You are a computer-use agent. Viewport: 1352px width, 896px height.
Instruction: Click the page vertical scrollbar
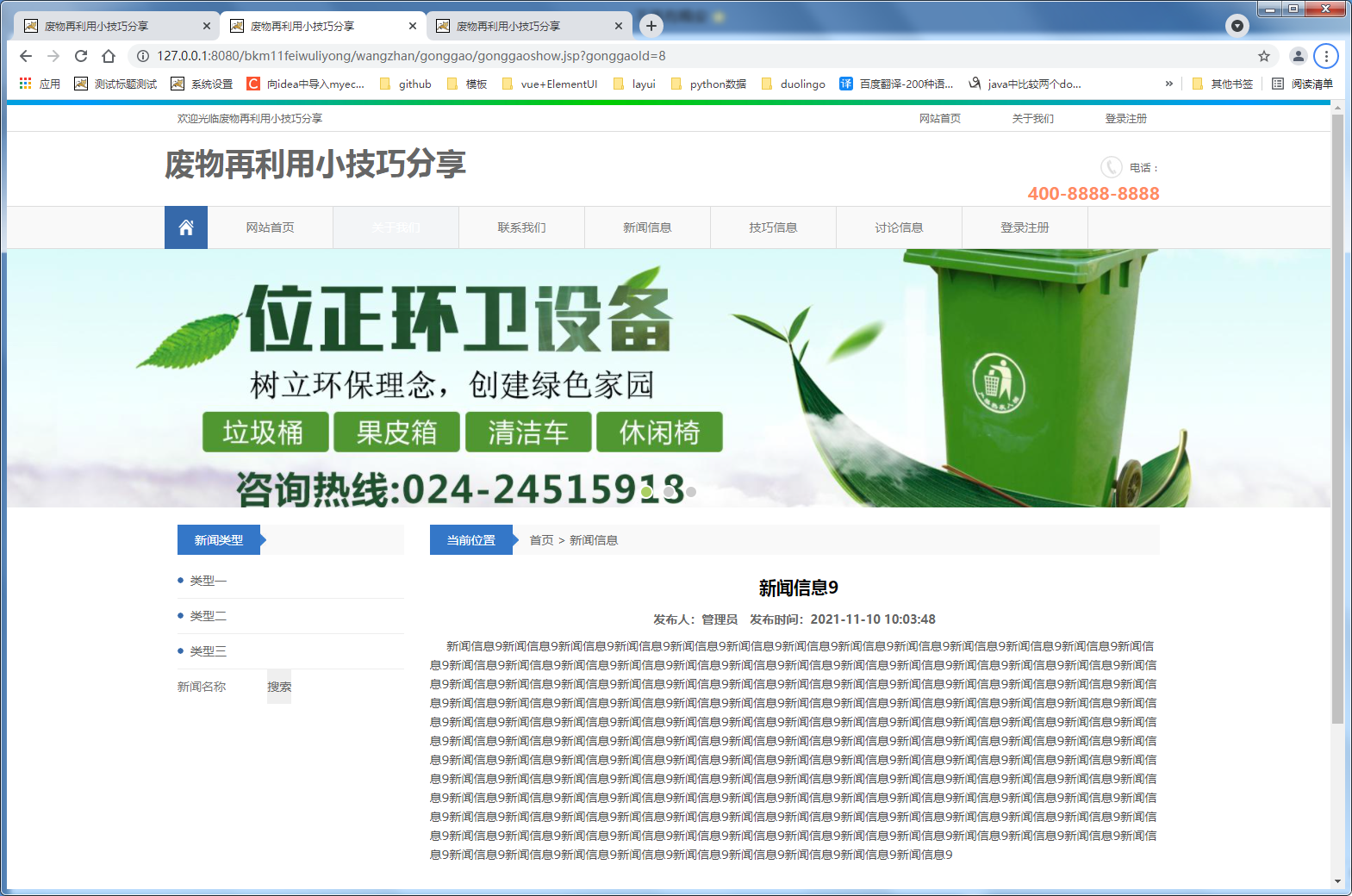(1337, 419)
